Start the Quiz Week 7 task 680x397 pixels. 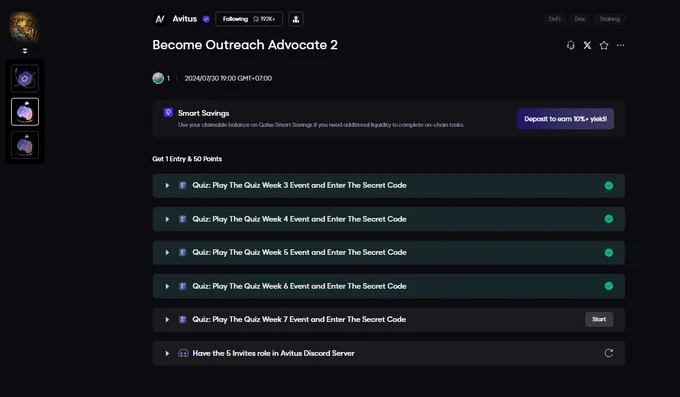pos(599,319)
